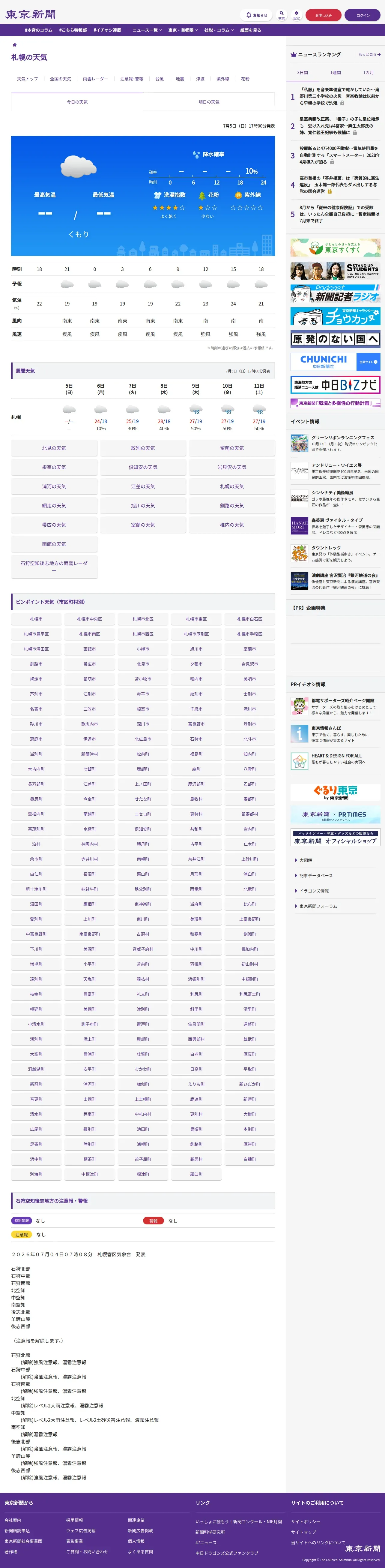Open the ドラゴンズ情報 sidebar link
The height and width of the screenshot is (1568, 385).
pos(314,891)
